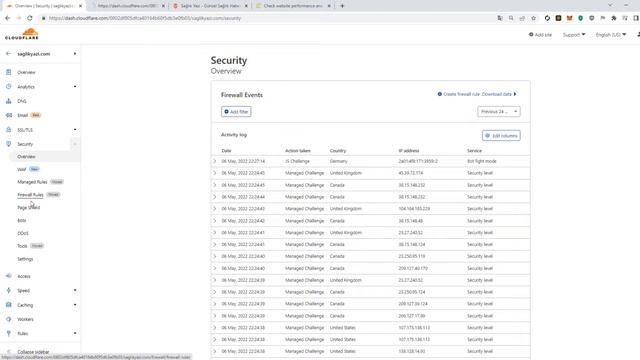The height and width of the screenshot is (360, 640).
Task: Open Page Shield under Security
Action: click(x=29, y=208)
